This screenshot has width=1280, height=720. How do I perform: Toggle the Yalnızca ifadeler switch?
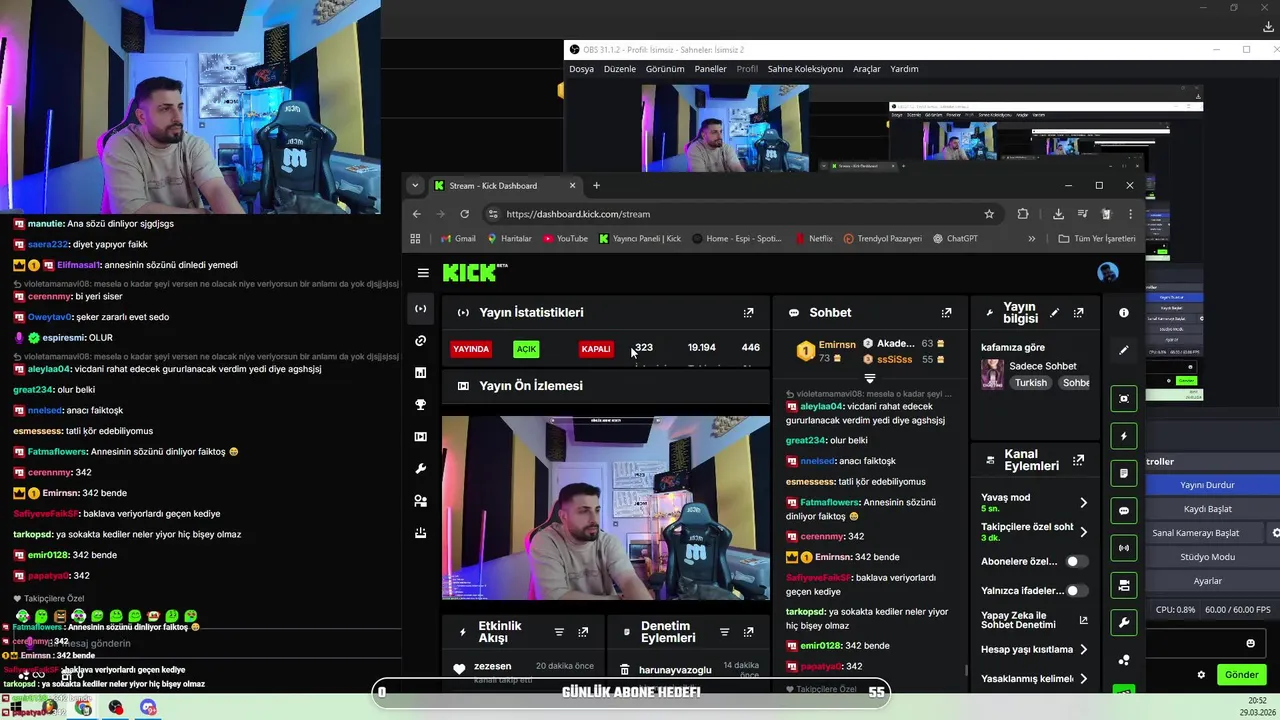point(1077,591)
